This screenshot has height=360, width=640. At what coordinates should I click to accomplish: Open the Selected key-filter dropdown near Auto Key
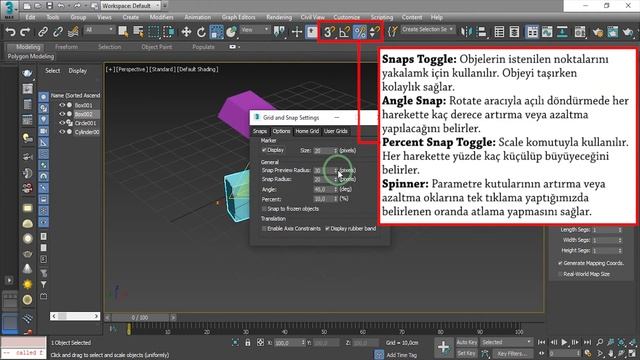(x=506, y=342)
